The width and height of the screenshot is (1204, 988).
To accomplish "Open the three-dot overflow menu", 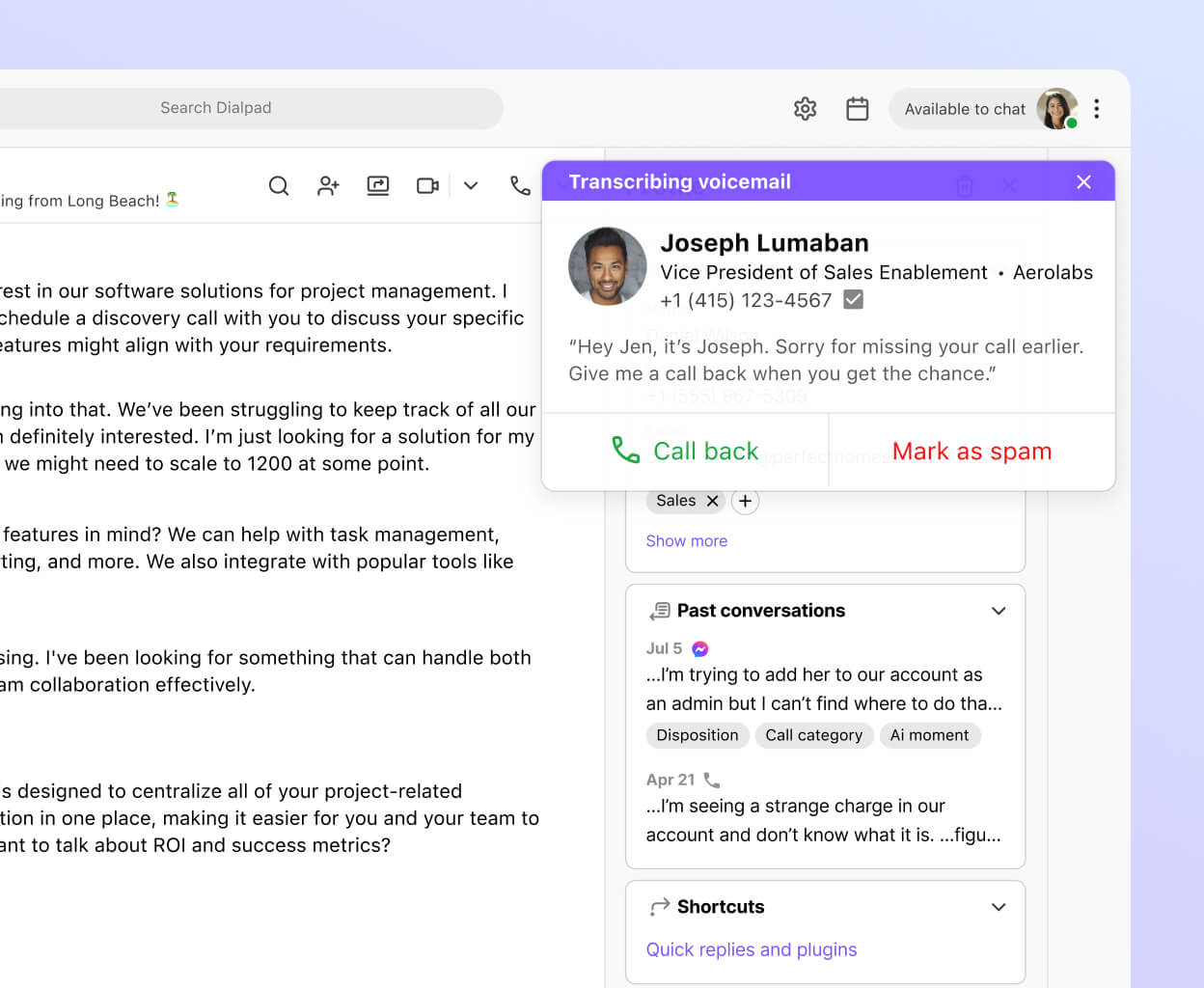I will (x=1097, y=108).
